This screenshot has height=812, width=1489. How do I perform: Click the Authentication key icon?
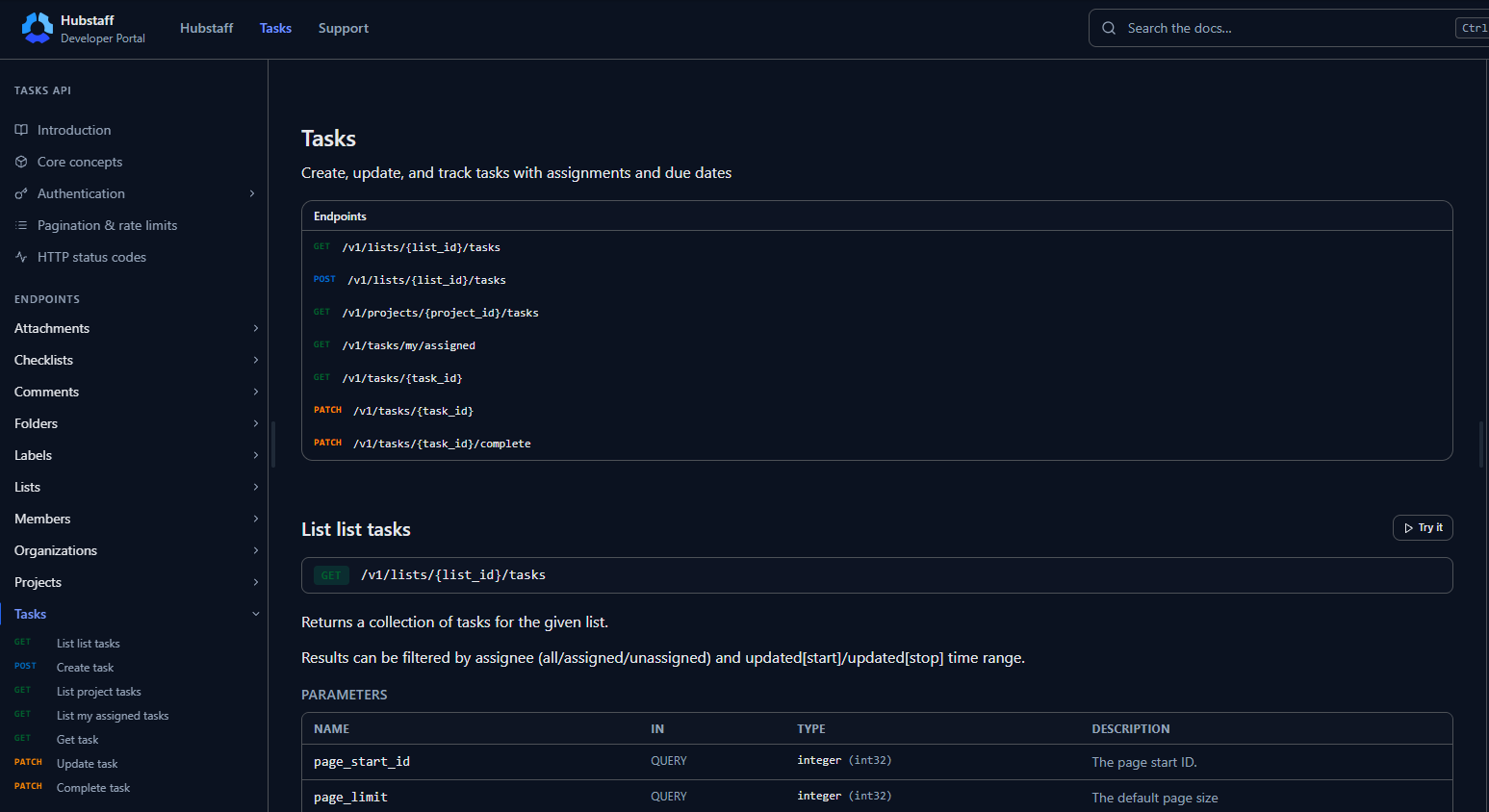[21, 193]
